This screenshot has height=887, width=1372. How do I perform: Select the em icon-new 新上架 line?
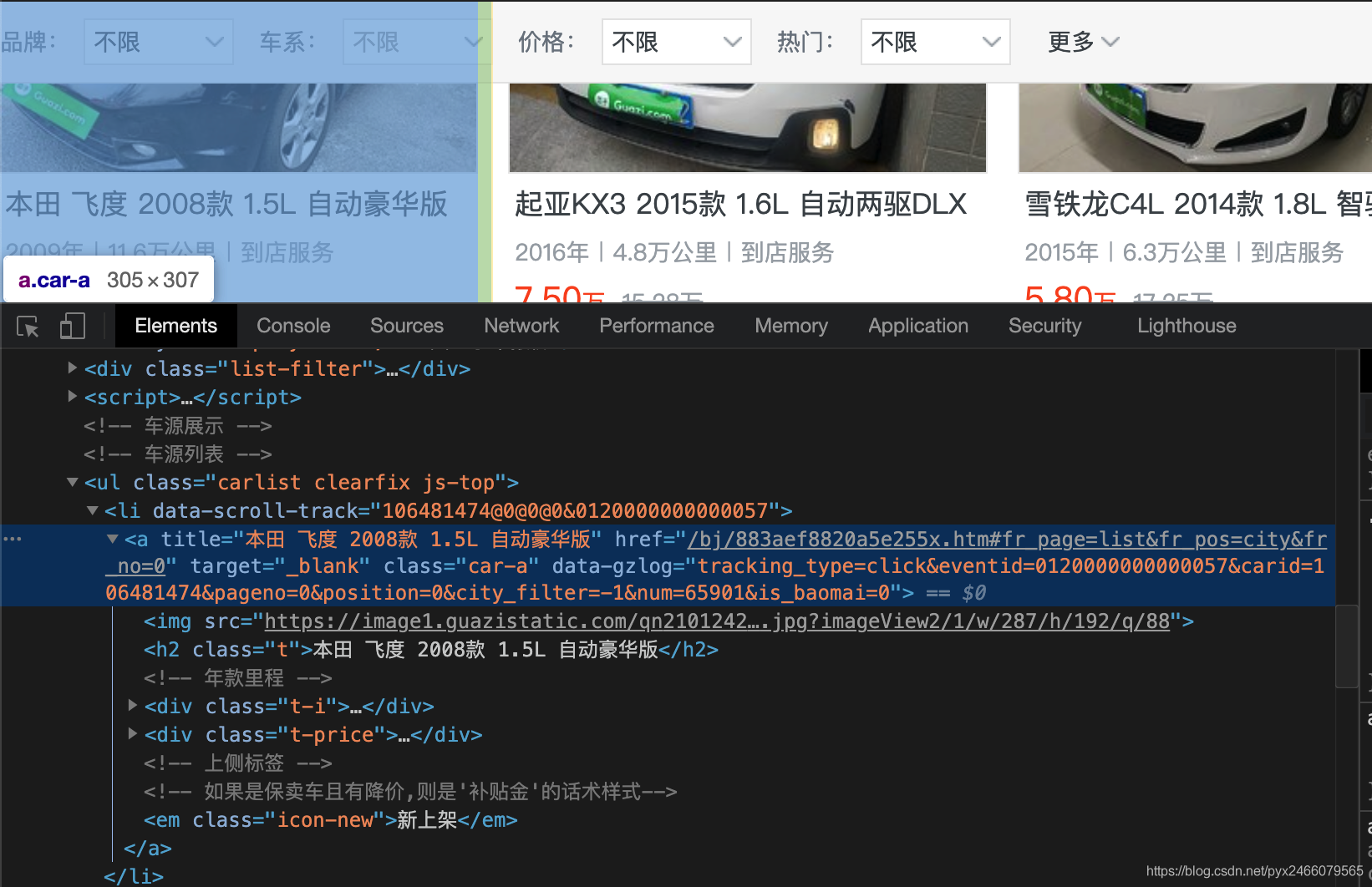click(330, 820)
